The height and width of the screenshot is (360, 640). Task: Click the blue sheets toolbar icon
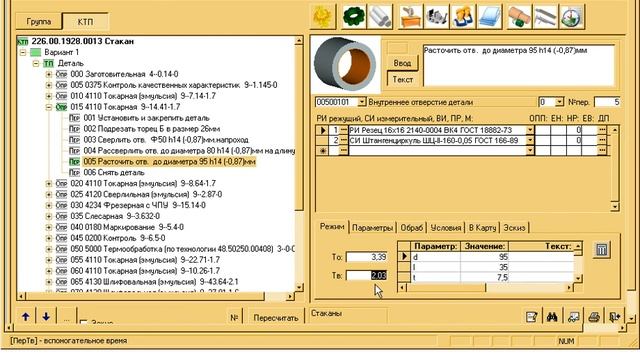click(489, 17)
